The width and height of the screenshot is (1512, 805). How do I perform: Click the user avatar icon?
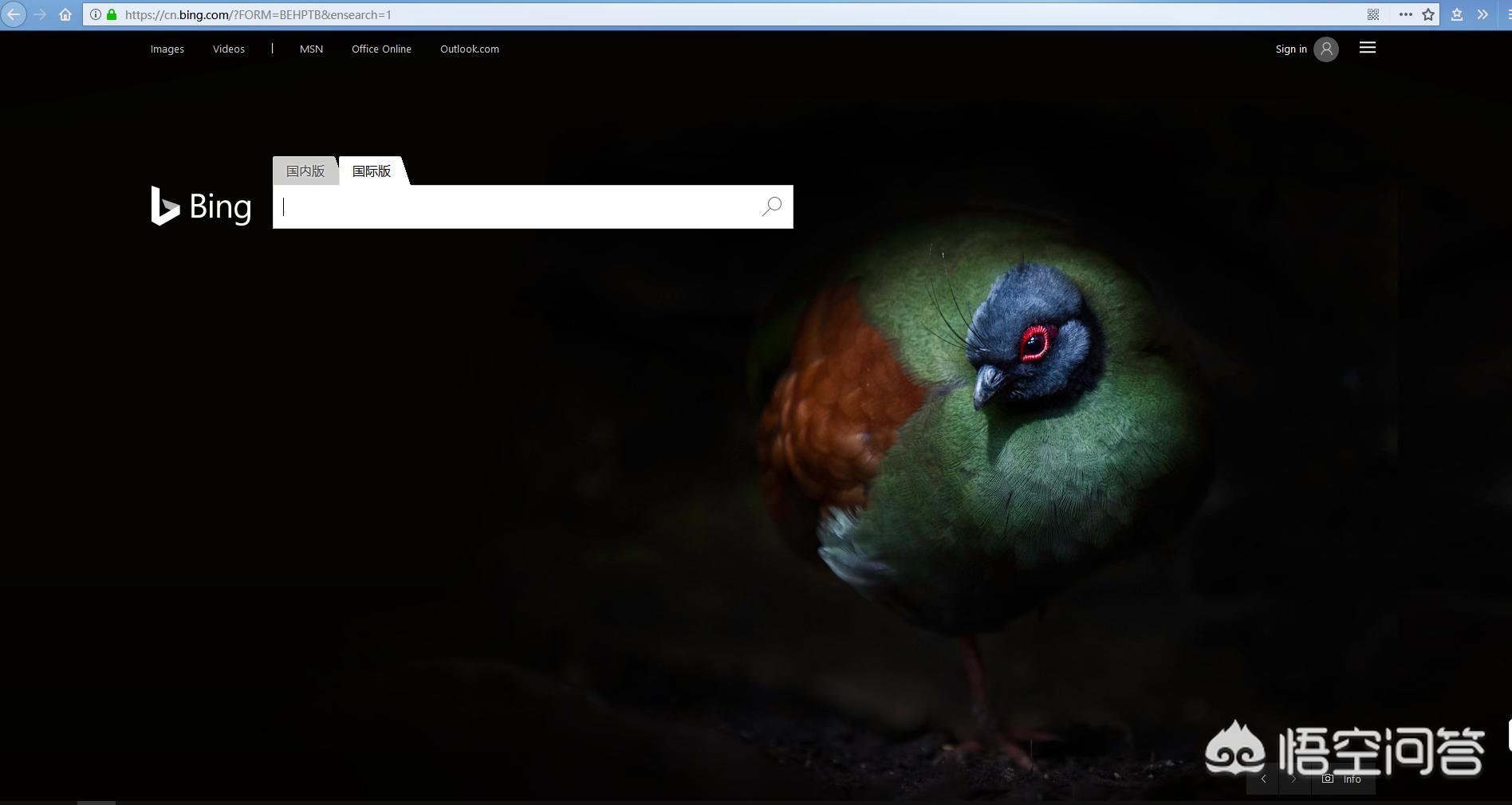pyautogui.click(x=1326, y=49)
